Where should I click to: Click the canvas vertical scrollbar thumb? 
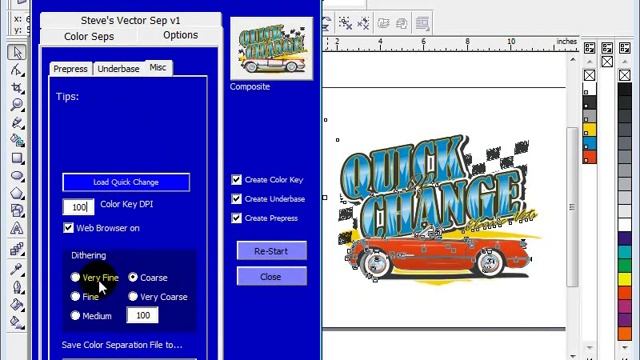pyautogui.click(x=572, y=207)
